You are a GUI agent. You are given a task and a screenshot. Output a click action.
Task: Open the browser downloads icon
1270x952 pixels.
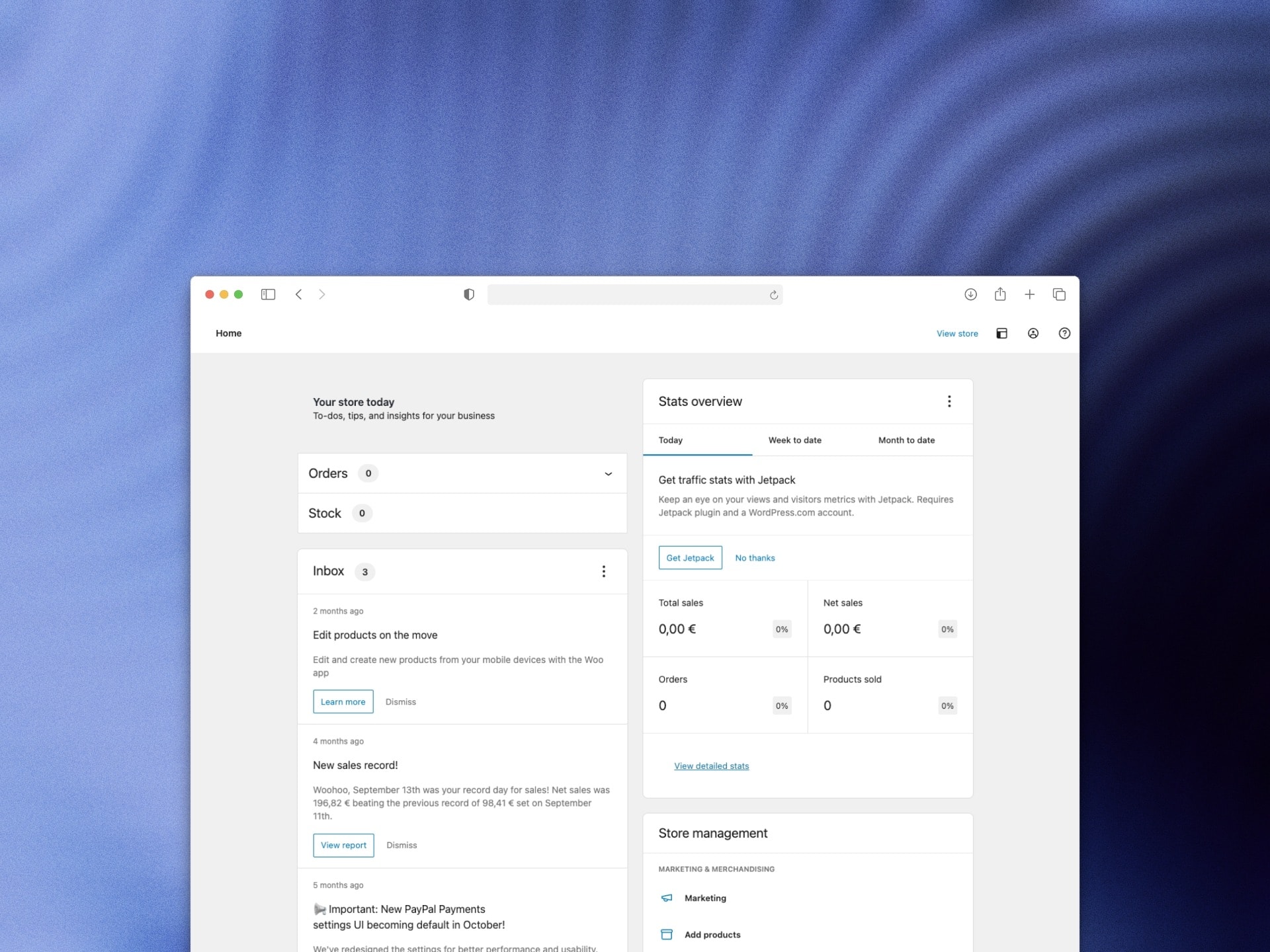click(x=970, y=294)
